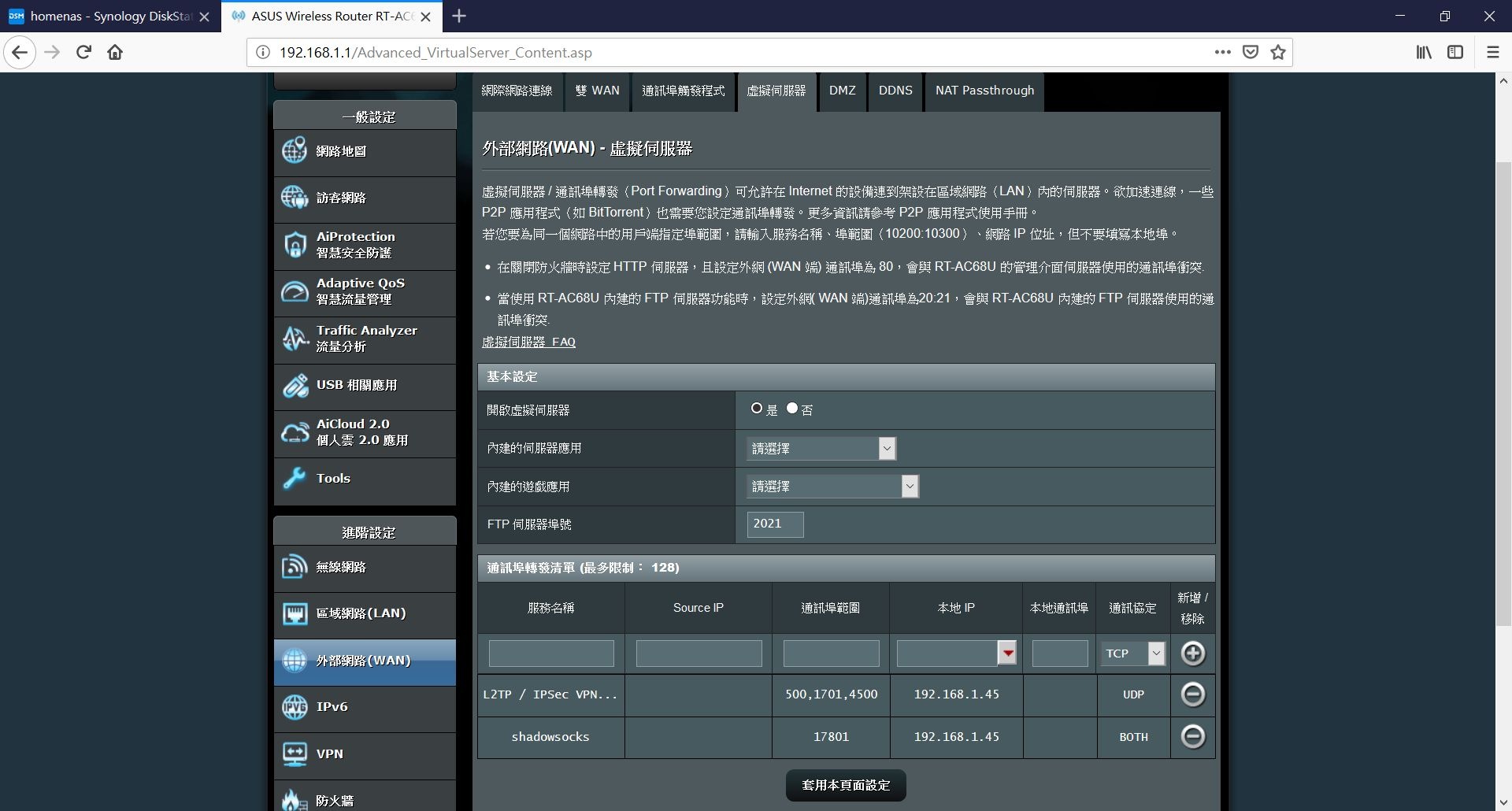Open Firefox hamburger menu
The image size is (1512, 811).
1492,52
